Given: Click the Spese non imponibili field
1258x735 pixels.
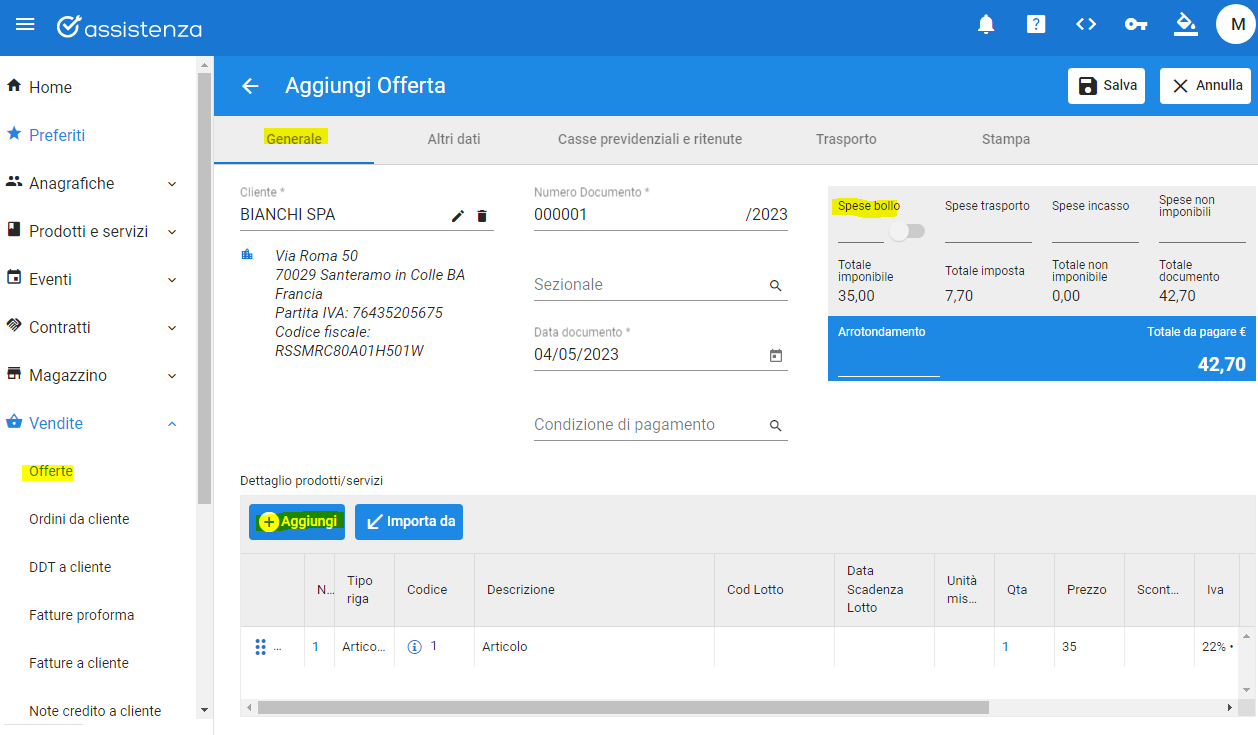Looking at the screenshot, I should pyautogui.click(x=1202, y=231).
